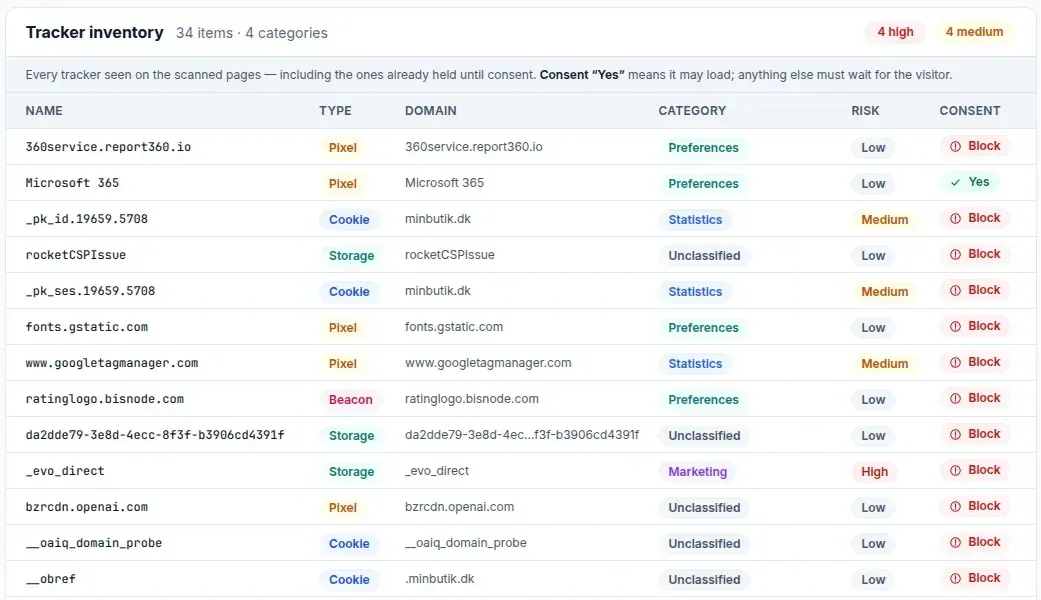The width and height of the screenshot is (1041, 600).
Task: Click the Preferences category pill in the 360service.report360.io row
Action: point(703,148)
